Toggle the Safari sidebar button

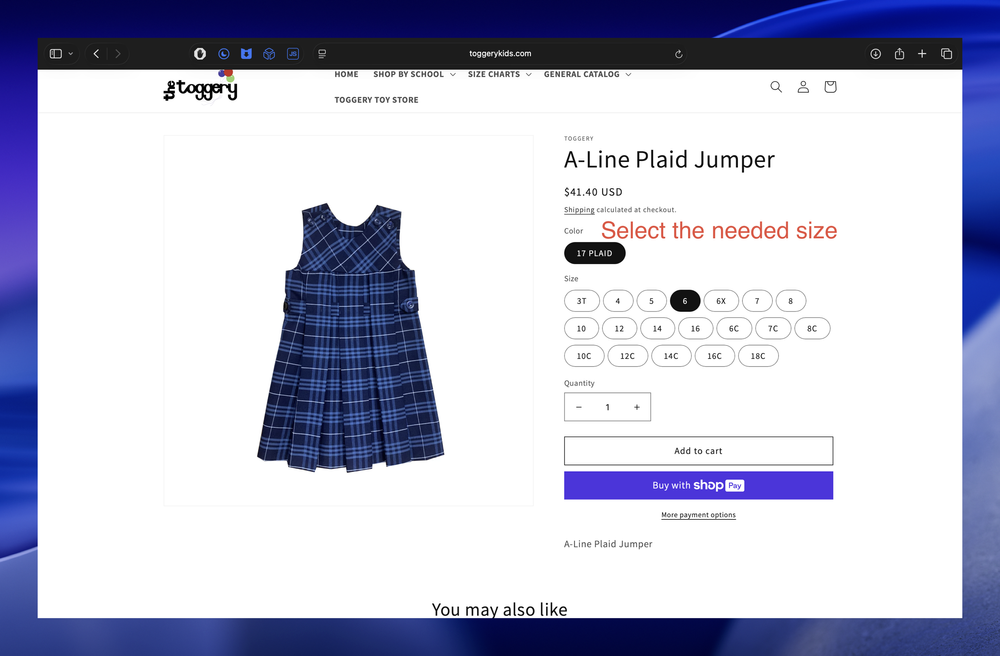55,54
